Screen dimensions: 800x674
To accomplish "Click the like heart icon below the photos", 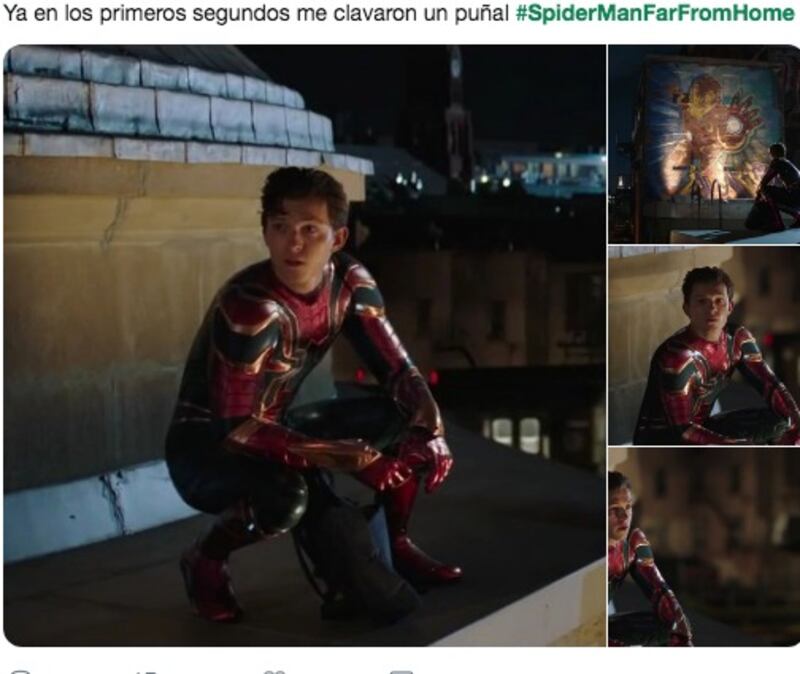I will point(274,672).
